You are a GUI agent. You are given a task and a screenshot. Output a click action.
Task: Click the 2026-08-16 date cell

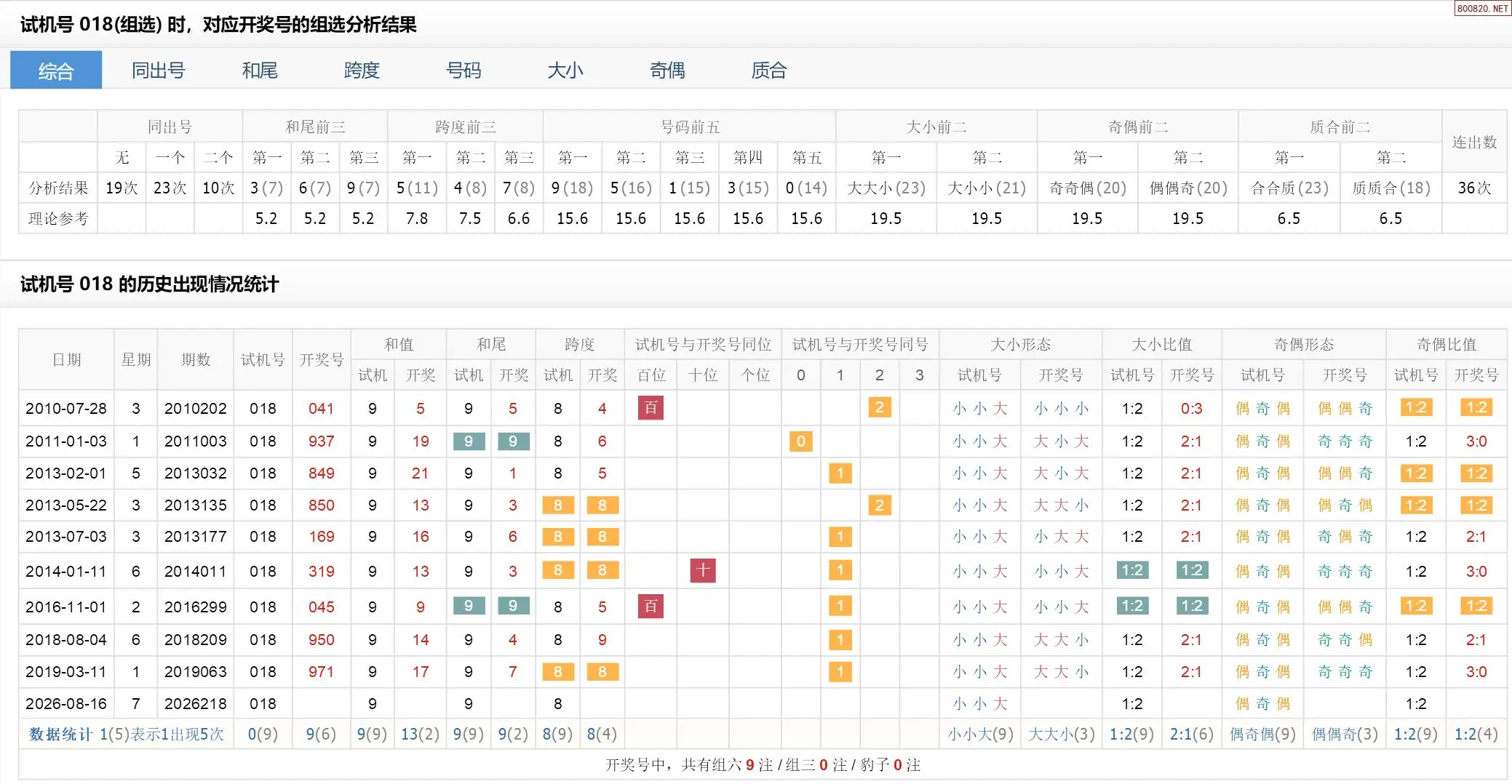pyautogui.click(x=66, y=704)
